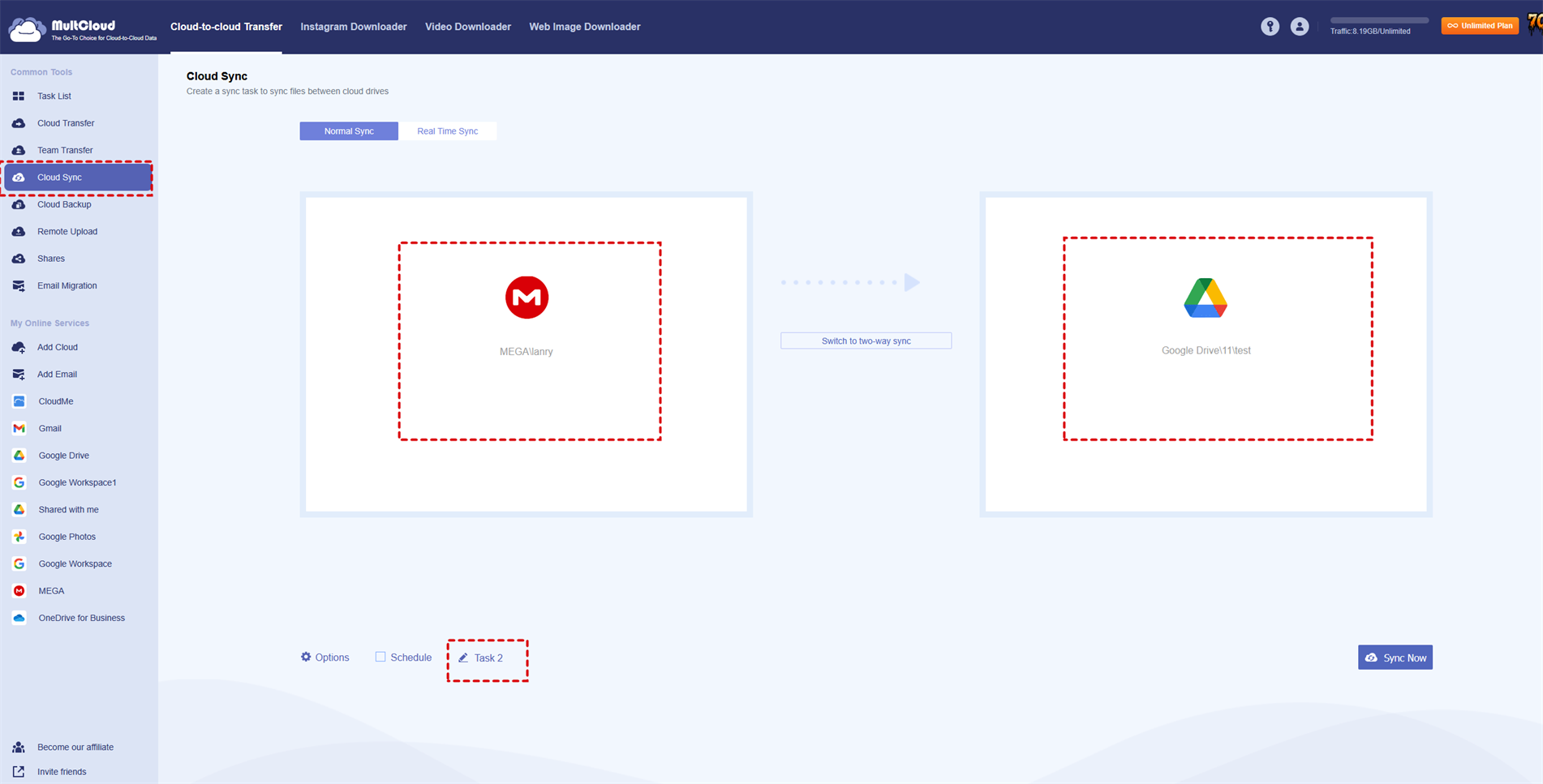Click the Email Migration sidebar icon
The image size is (1543, 784).
point(19,285)
